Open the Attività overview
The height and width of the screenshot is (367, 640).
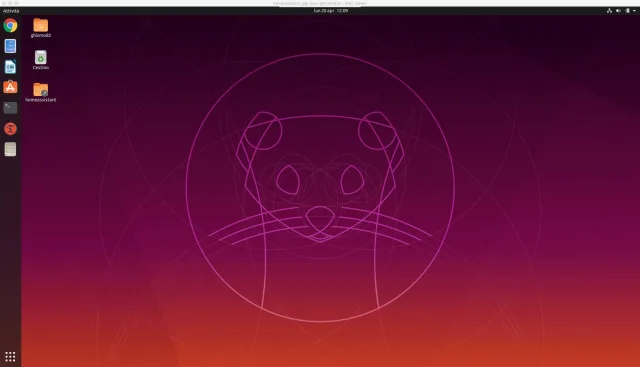pos(11,11)
